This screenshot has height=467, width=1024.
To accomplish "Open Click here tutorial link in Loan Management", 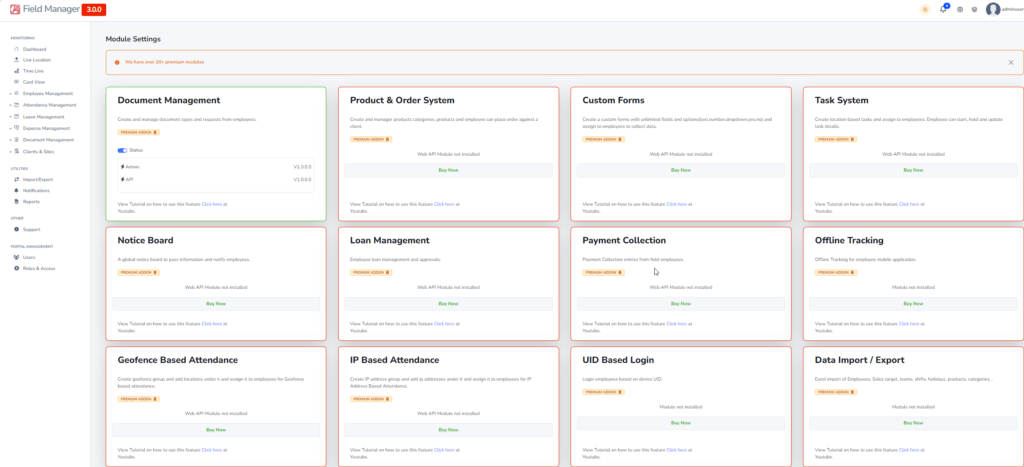I will [x=444, y=323].
